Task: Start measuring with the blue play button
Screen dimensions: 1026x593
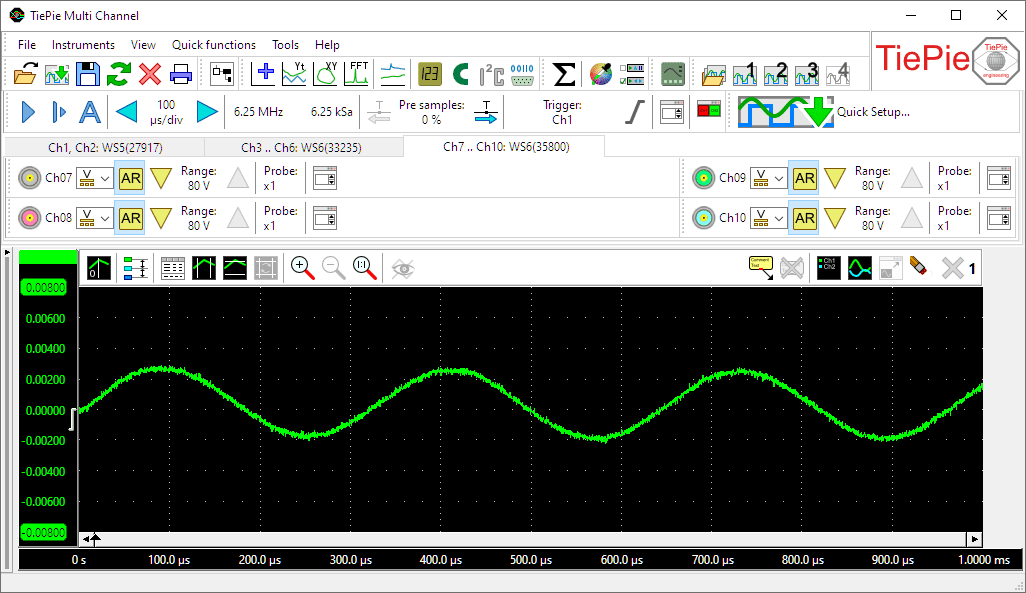Action: (x=28, y=112)
